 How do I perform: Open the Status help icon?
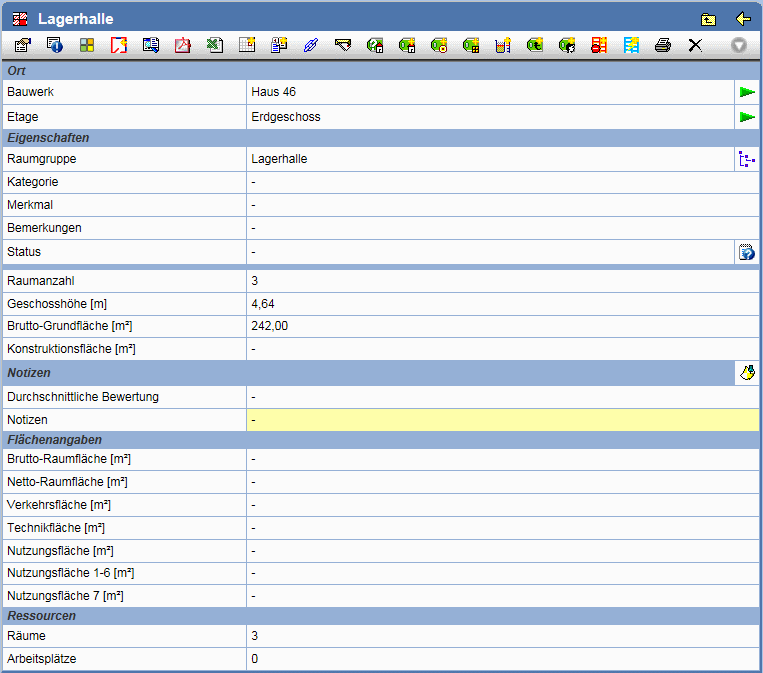pos(747,252)
